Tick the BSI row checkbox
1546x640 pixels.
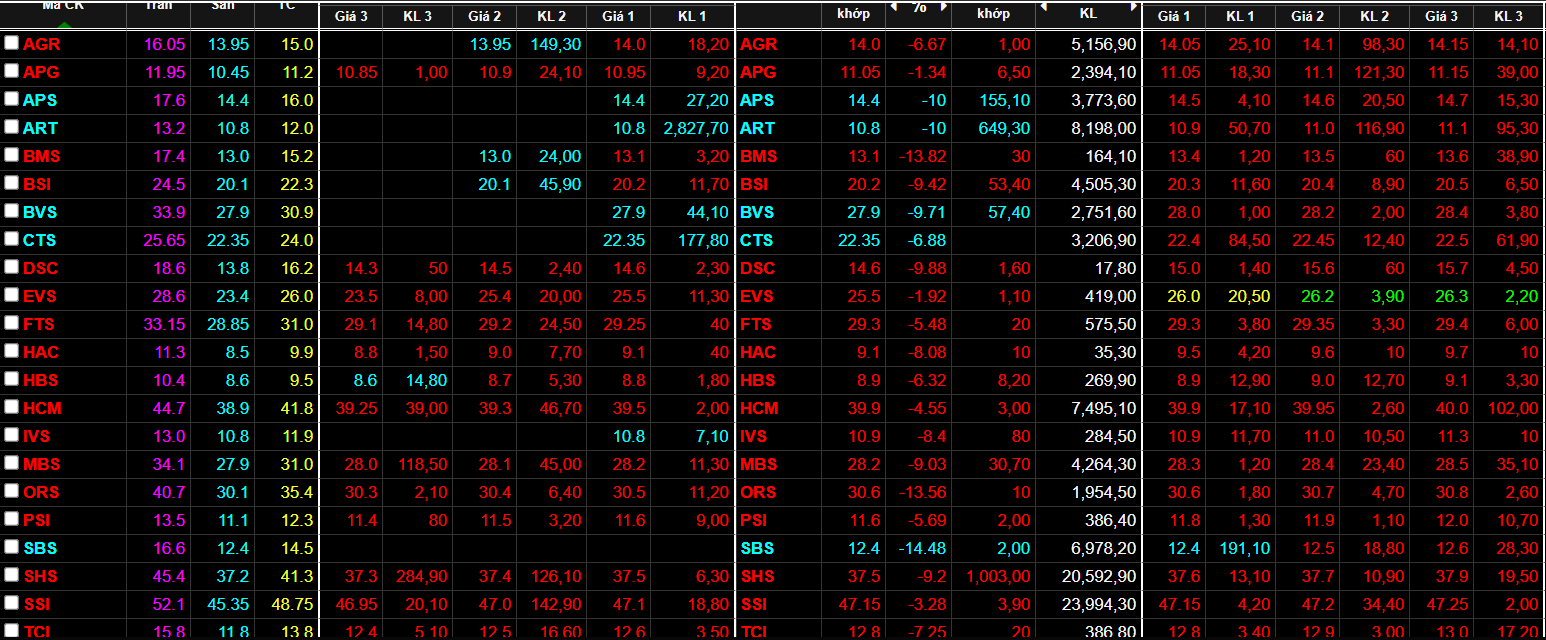tap(11, 183)
